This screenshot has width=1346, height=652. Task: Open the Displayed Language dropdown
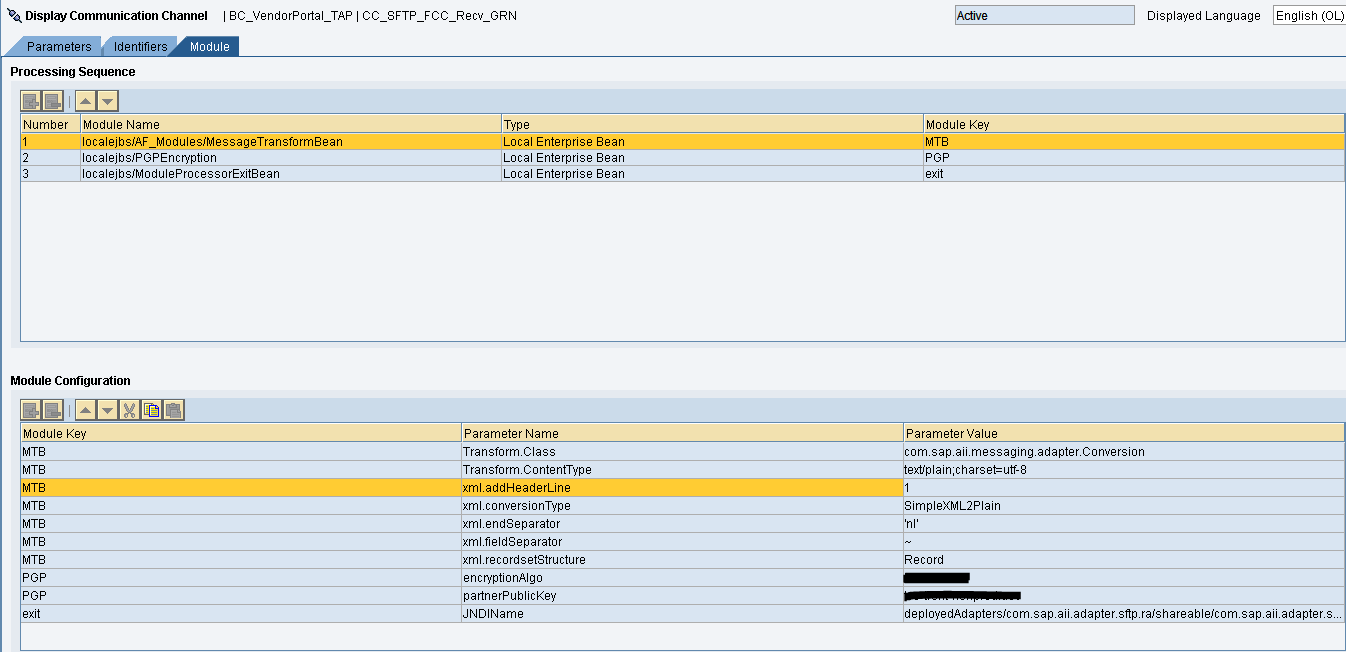(1308, 16)
